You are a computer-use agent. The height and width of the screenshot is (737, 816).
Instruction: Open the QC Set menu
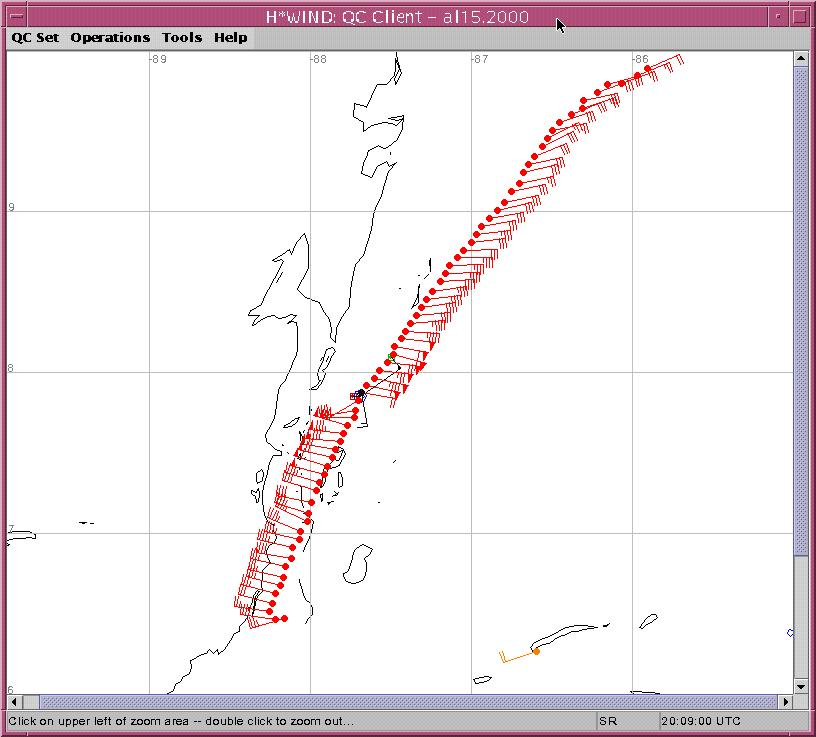click(x=35, y=38)
